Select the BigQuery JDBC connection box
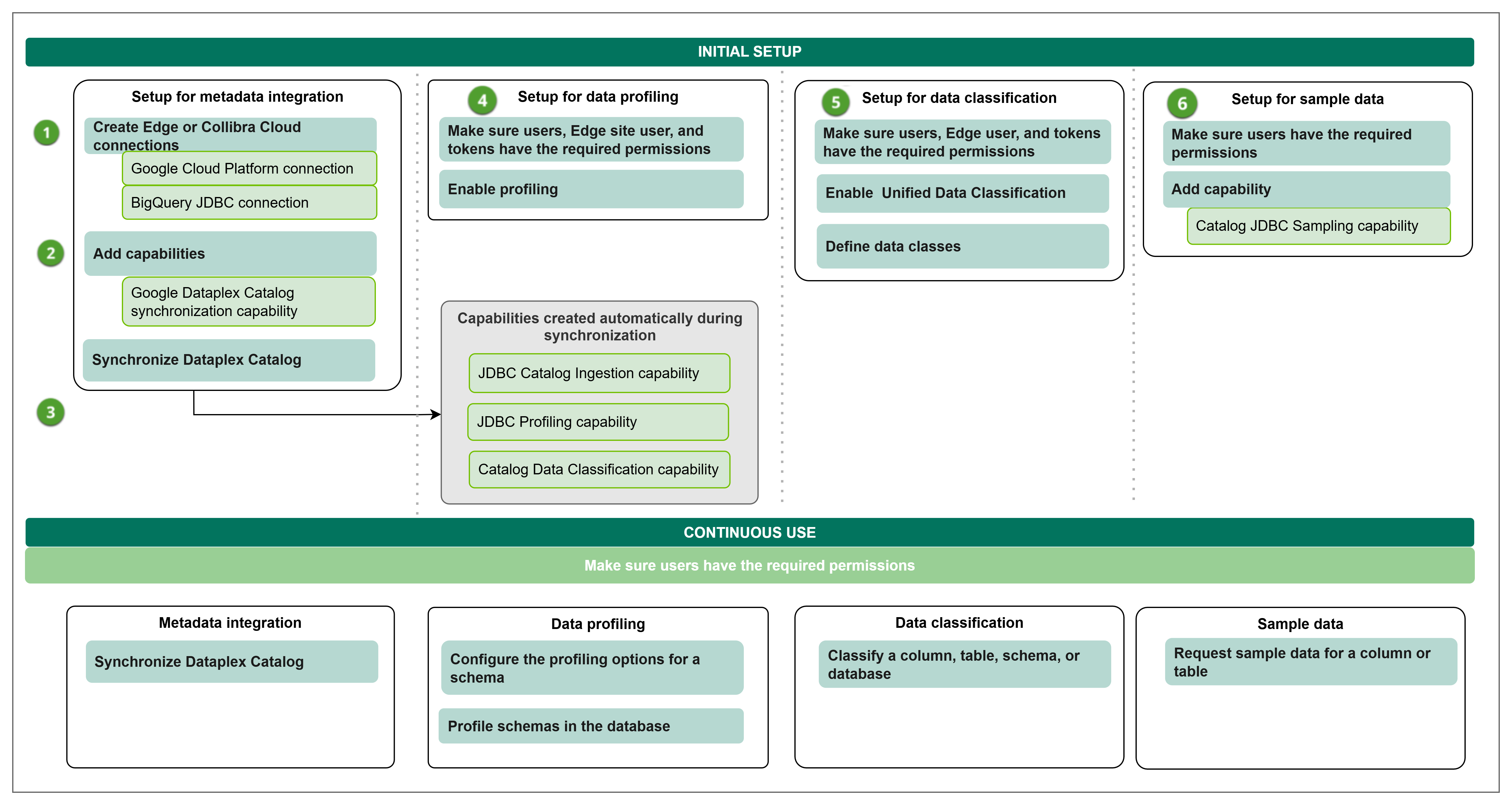This screenshot has height=805, width=1512. point(249,203)
